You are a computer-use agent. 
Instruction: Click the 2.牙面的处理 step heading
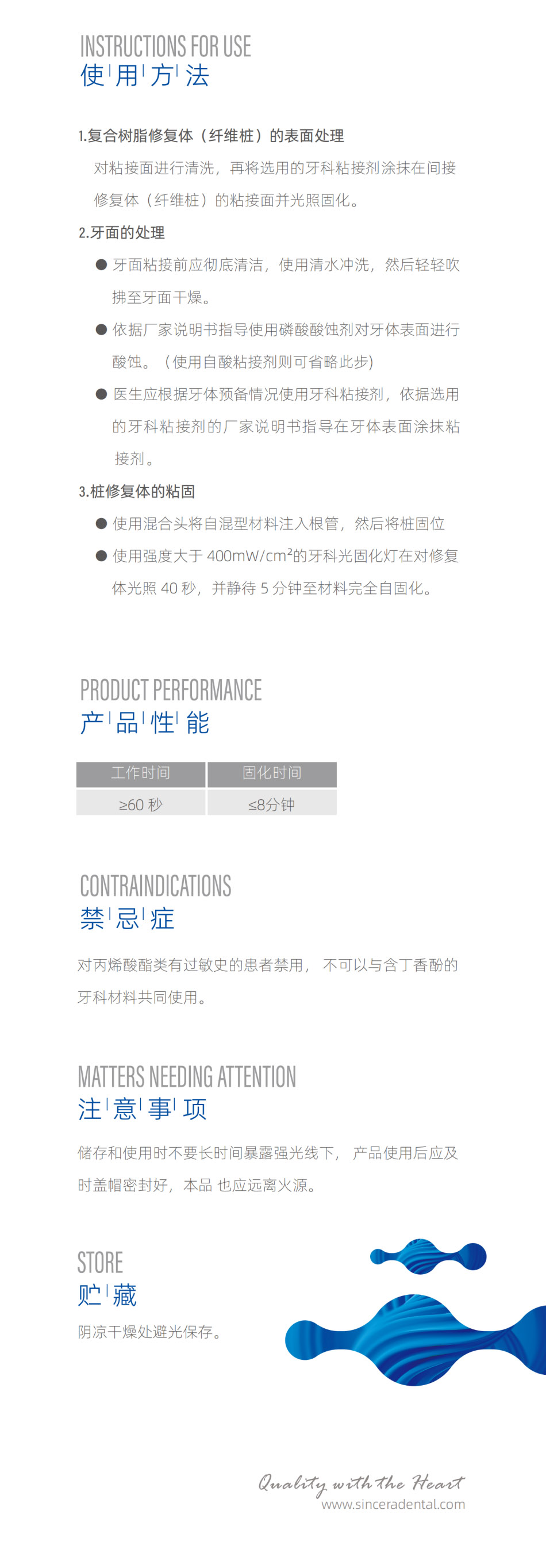(x=122, y=232)
